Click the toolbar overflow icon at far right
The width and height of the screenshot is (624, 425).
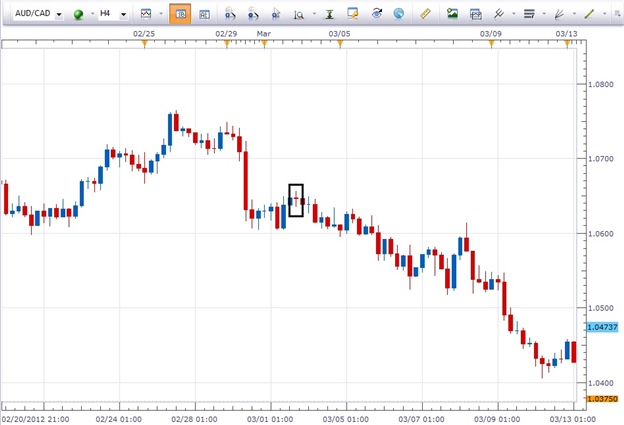pos(618,14)
